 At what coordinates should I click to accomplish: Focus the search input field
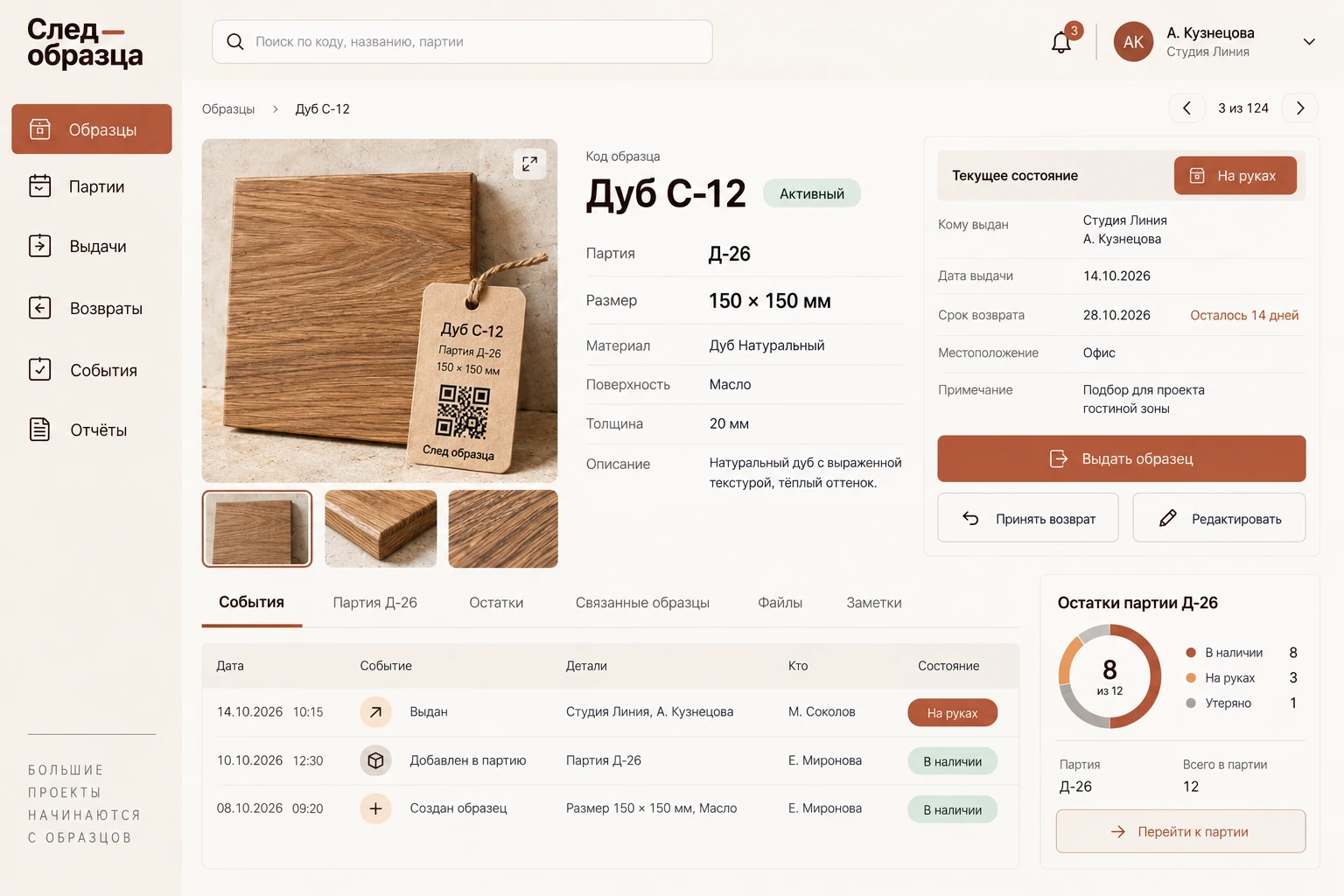(x=462, y=42)
